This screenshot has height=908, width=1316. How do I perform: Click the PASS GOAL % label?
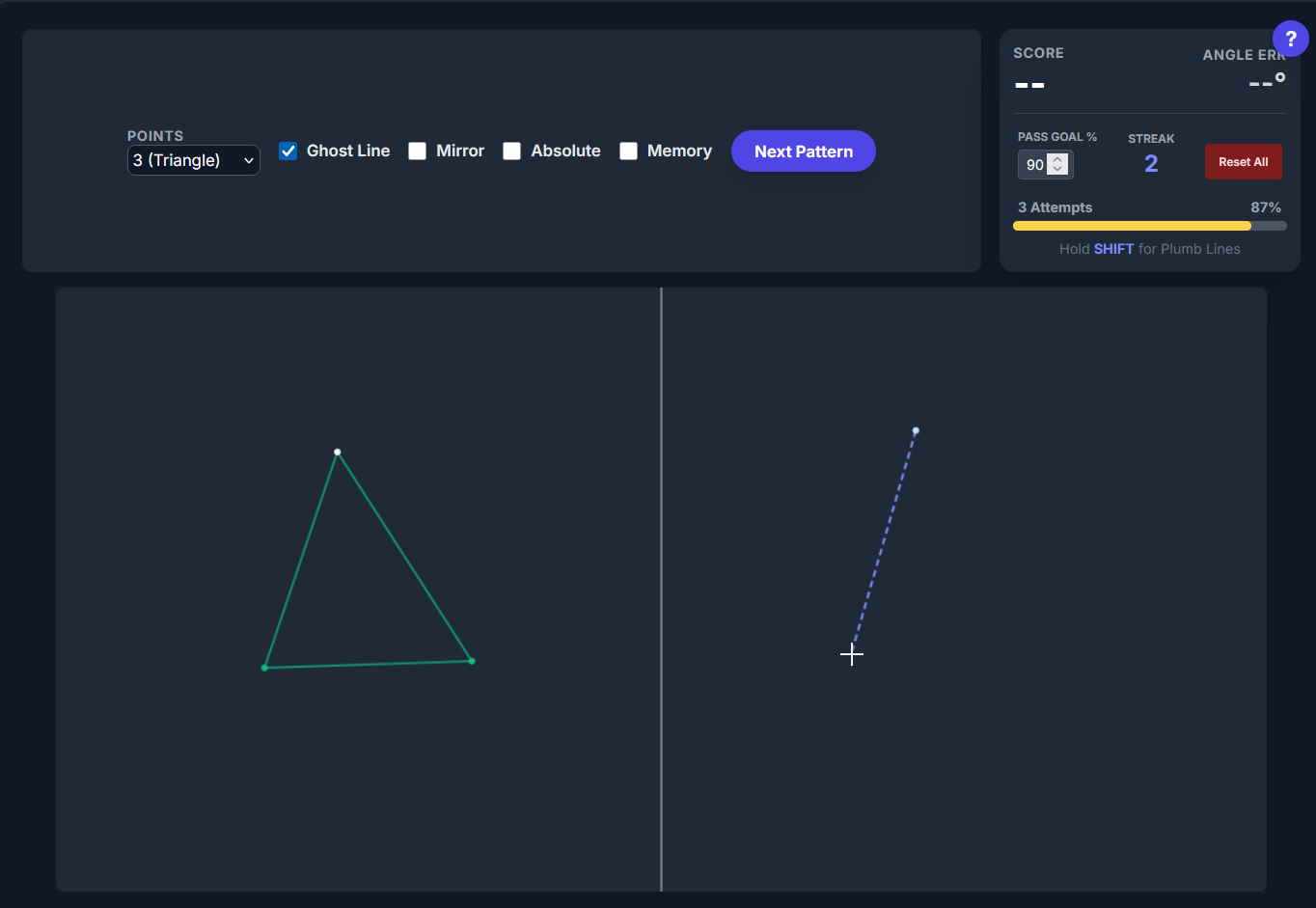tap(1057, 137)
